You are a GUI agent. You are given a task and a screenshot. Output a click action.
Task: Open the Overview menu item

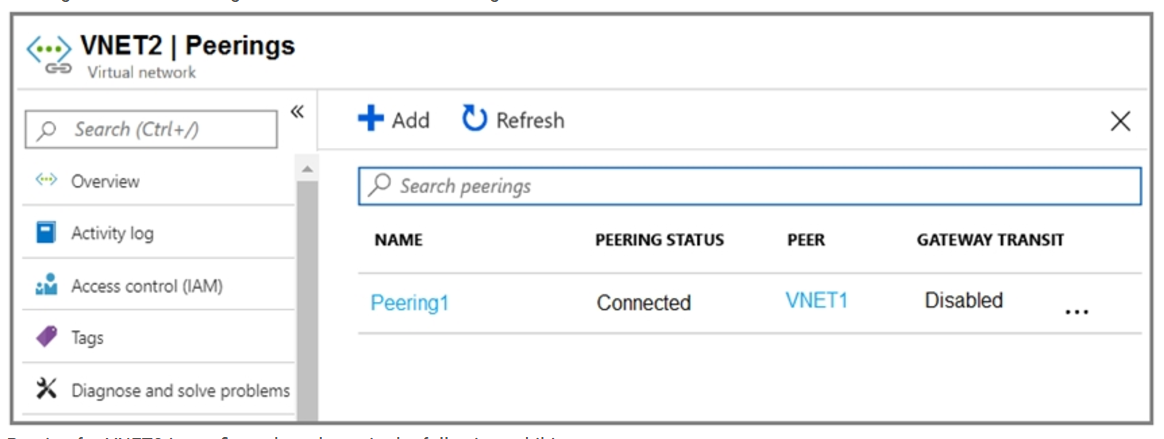[105, 181]
